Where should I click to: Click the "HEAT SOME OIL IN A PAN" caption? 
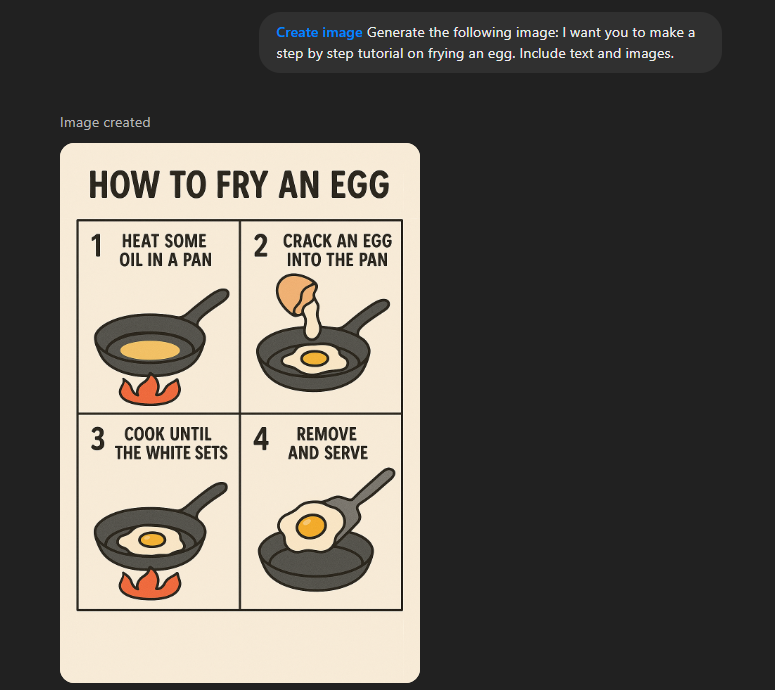tap(164, 250)
